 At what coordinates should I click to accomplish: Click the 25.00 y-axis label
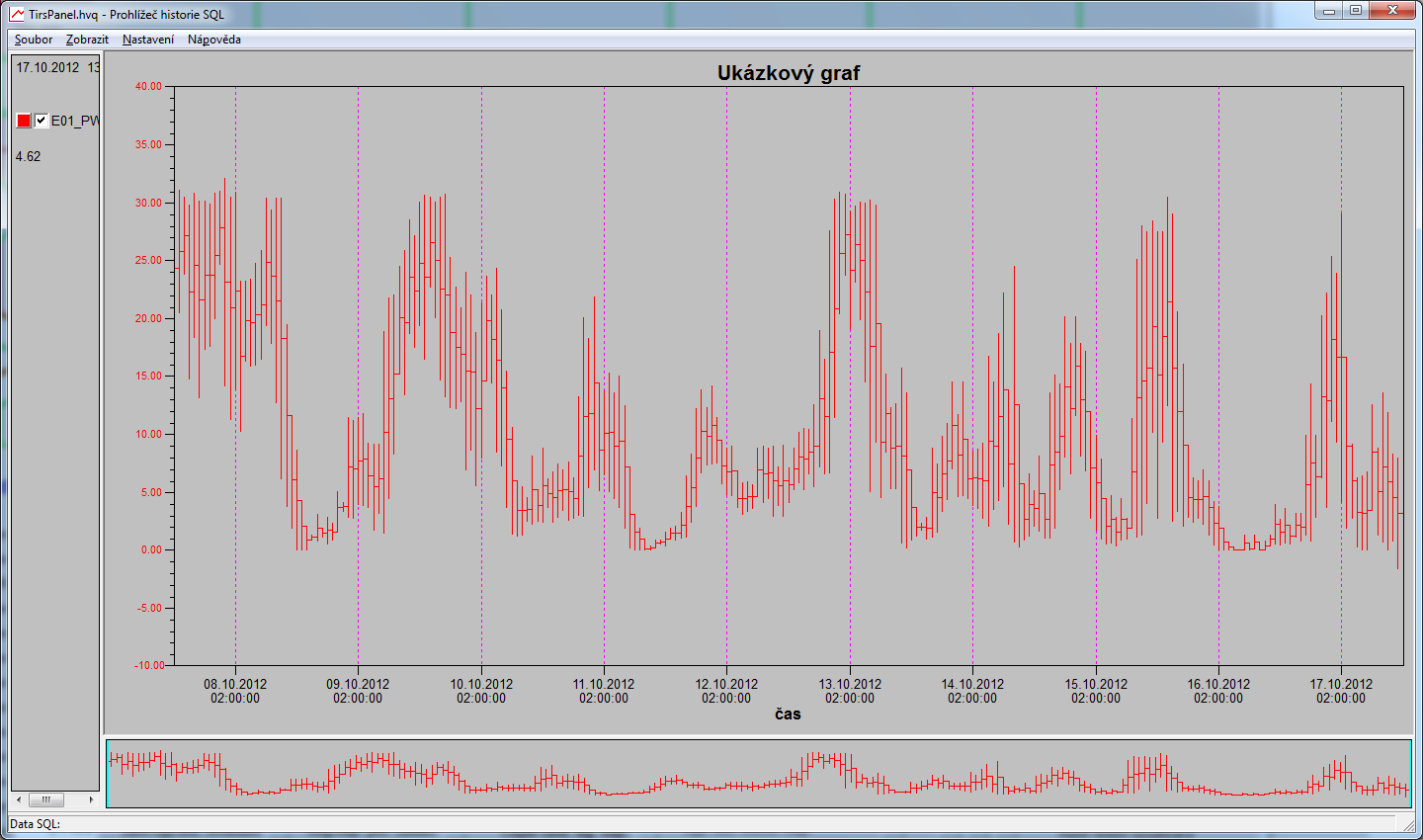149,261
